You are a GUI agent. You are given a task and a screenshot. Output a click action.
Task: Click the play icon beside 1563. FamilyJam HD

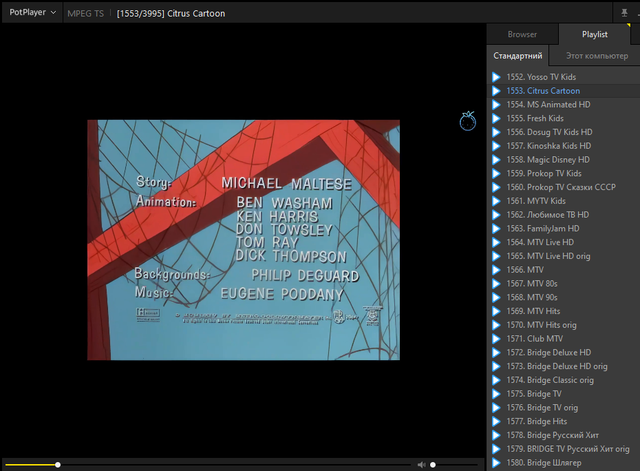[x=496, y=229]
